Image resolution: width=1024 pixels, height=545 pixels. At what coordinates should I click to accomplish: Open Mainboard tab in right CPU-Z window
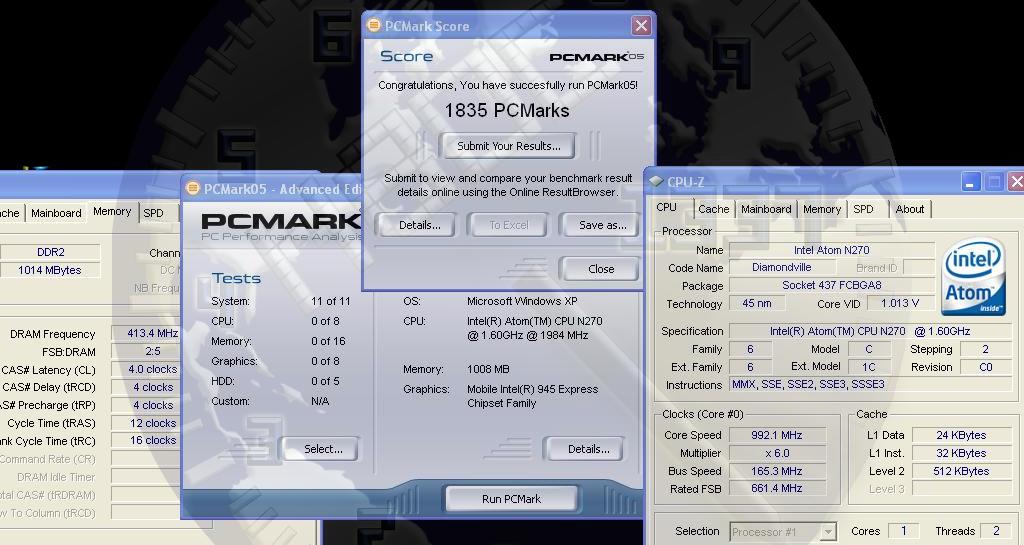click(x=766, y=209)
